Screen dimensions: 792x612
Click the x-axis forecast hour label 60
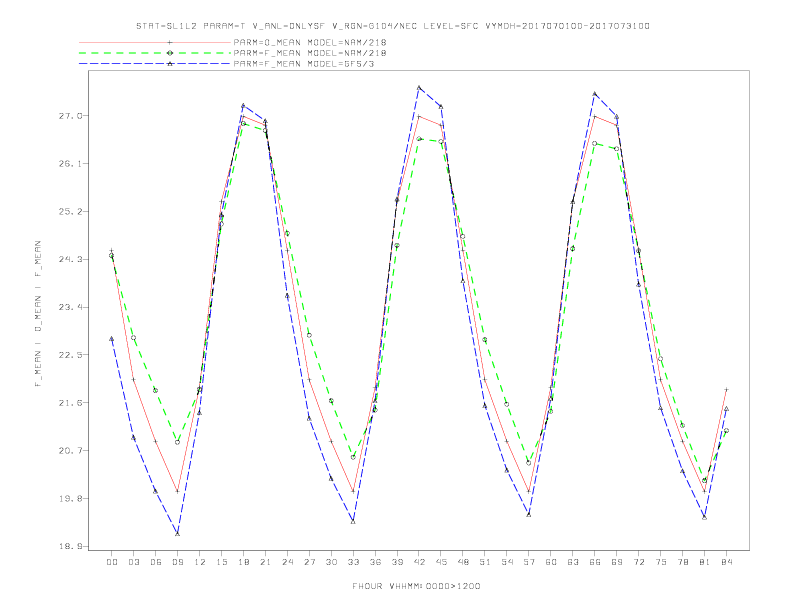[551, 562]
